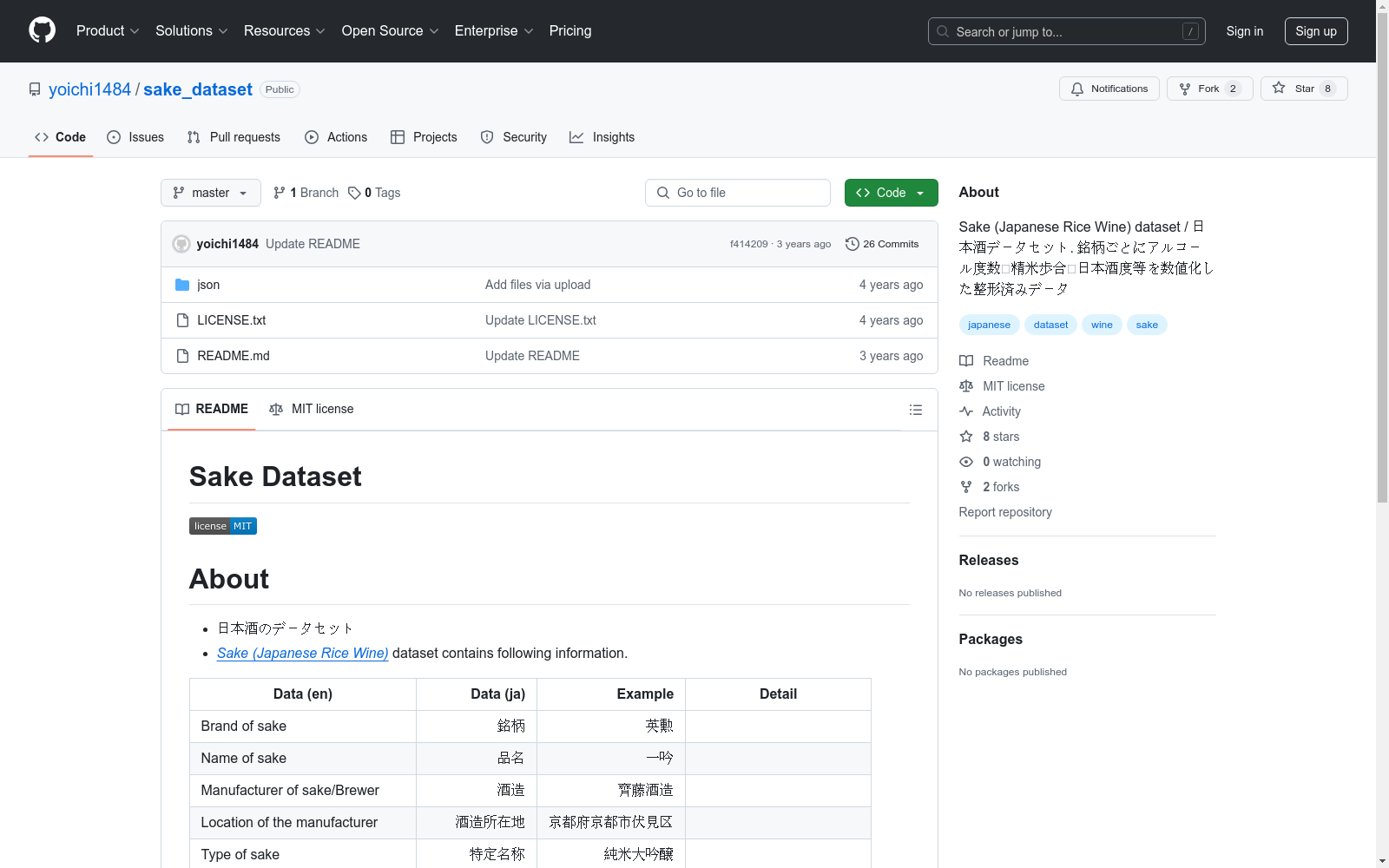
Task: Click Report repository
Action: click(1005, 512)
